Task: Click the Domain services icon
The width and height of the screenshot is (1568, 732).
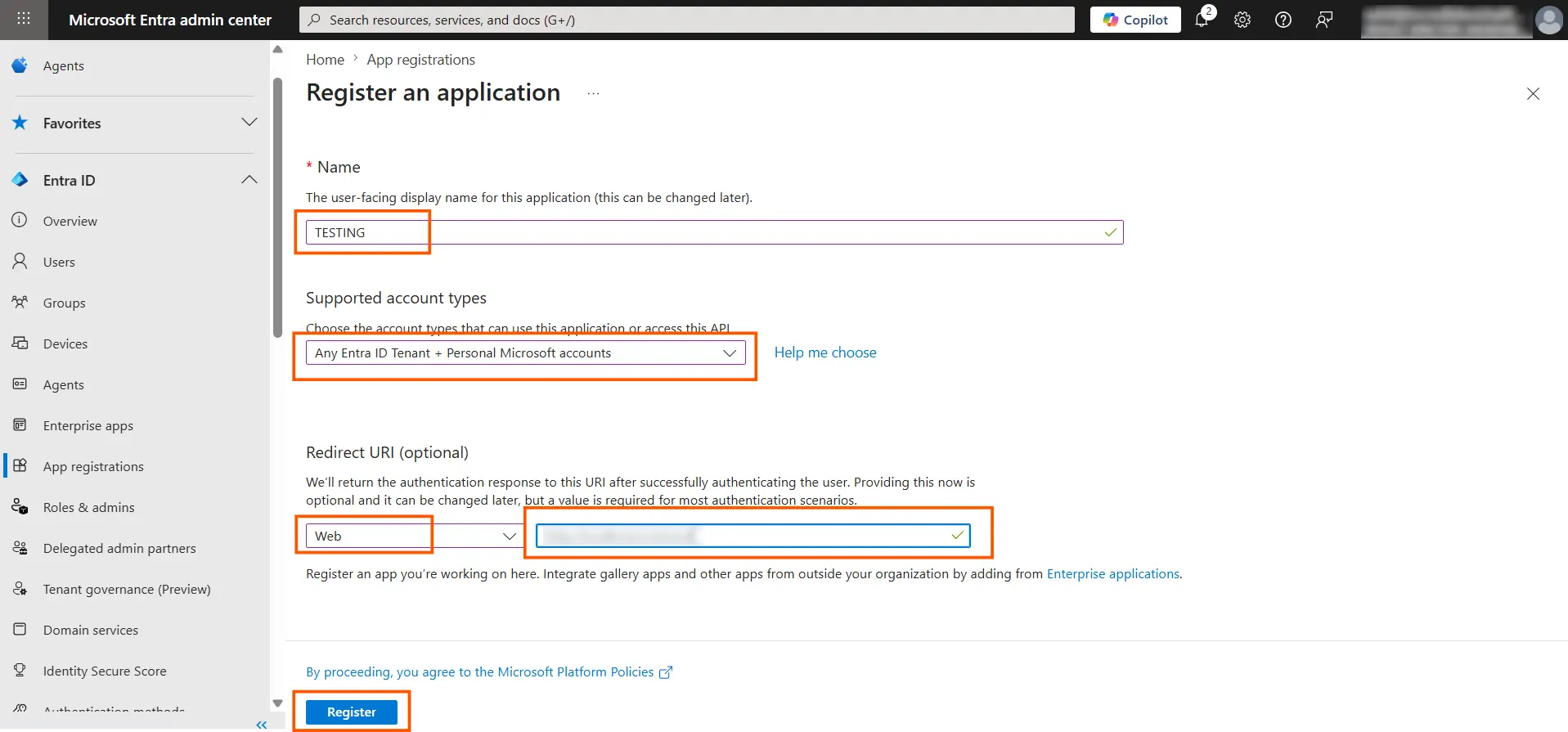Action: [x=20, y=630]
